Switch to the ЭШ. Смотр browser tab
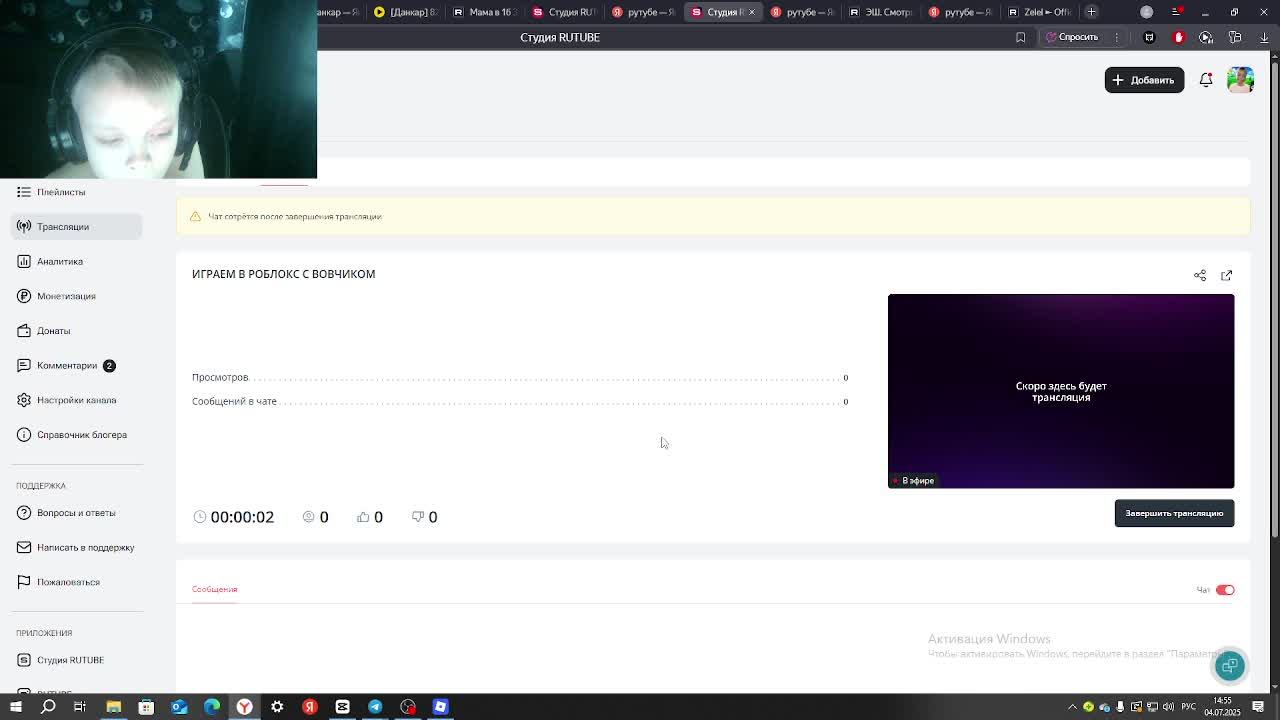This screenshot has width=1280, height=720. coord(881,12)
